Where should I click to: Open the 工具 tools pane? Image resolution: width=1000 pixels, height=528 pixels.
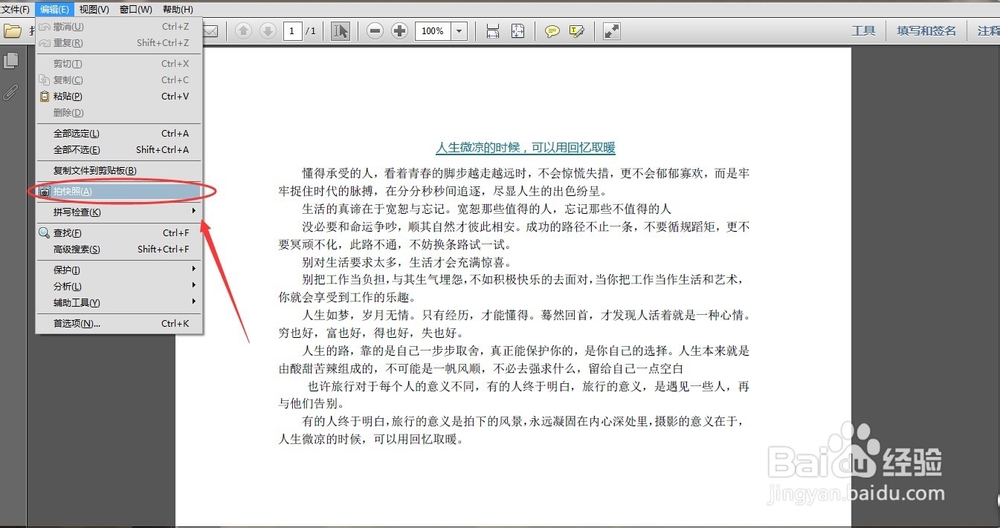864,31
